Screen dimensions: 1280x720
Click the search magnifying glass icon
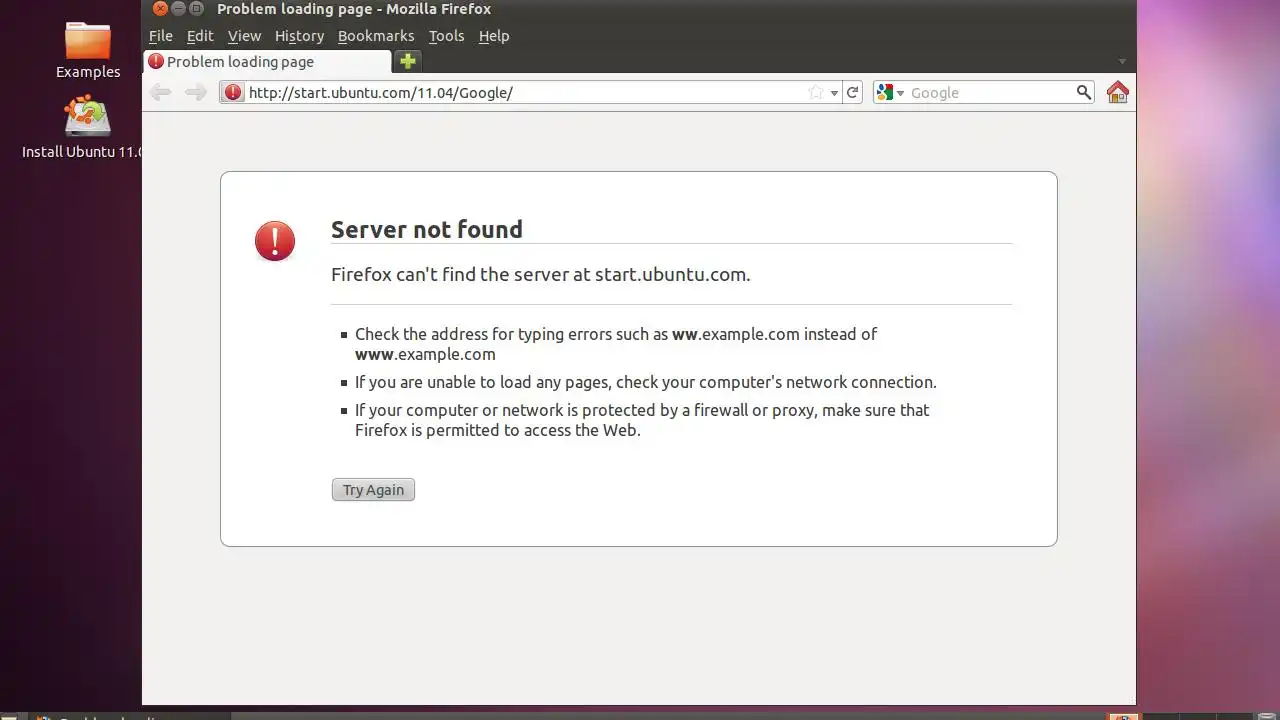[x=1084, y=92]
